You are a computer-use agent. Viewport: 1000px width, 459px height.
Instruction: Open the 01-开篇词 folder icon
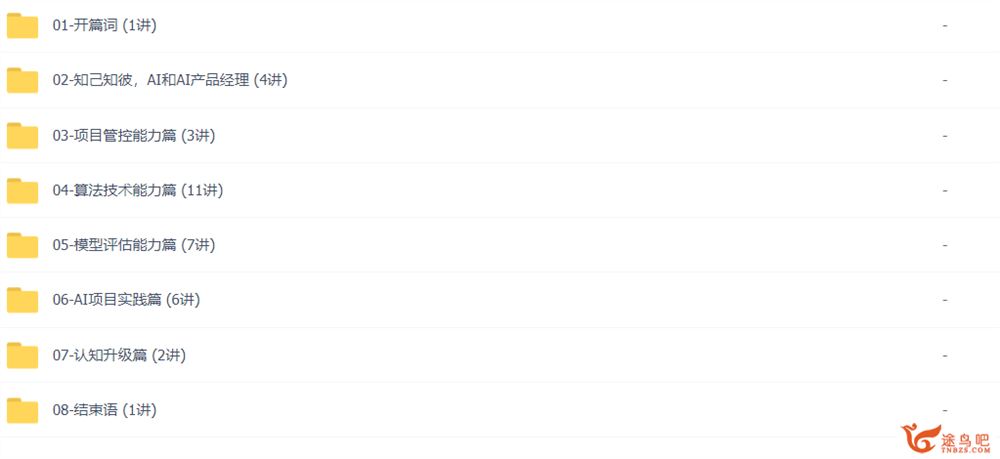click(22, 26)
